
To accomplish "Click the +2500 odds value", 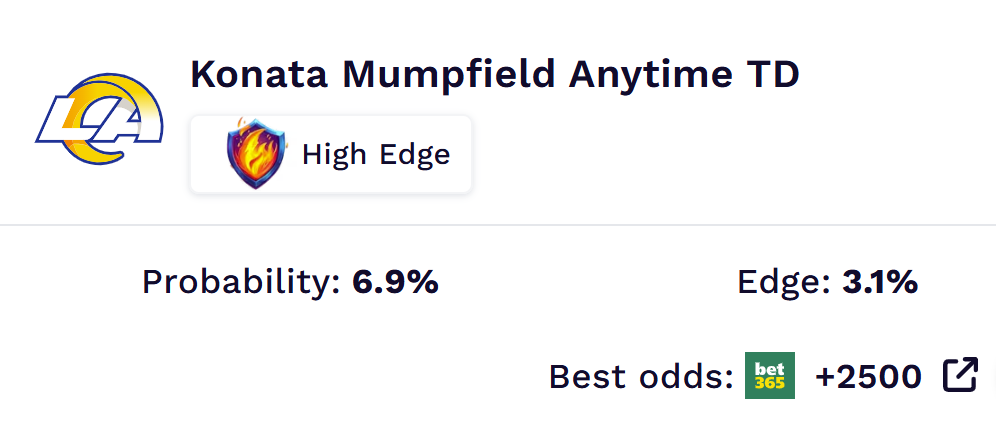I will 868,377.
